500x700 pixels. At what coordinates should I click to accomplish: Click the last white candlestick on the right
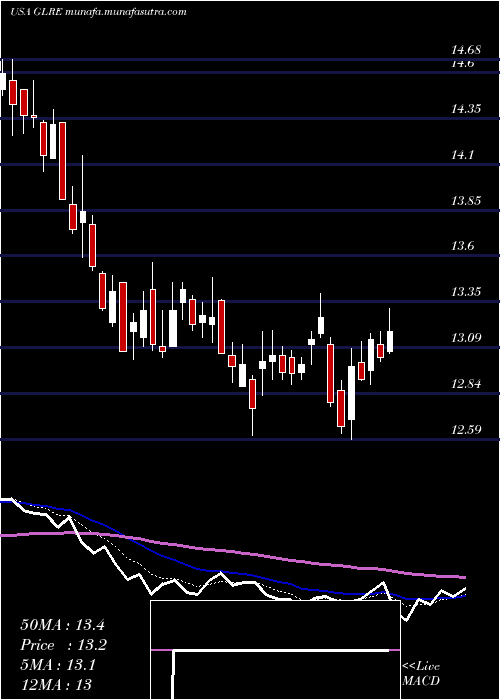click(x=390, y=331)
